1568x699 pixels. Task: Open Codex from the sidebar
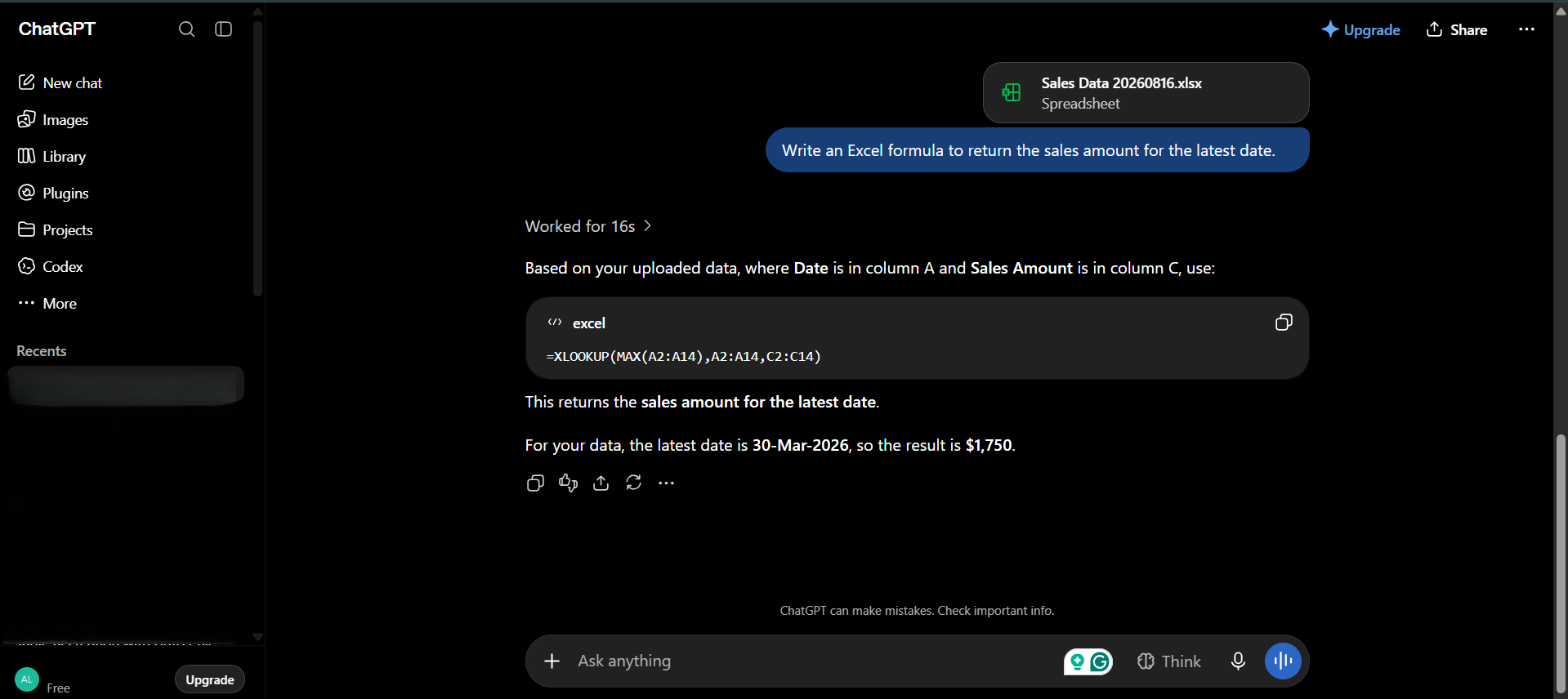coord(51,266)
